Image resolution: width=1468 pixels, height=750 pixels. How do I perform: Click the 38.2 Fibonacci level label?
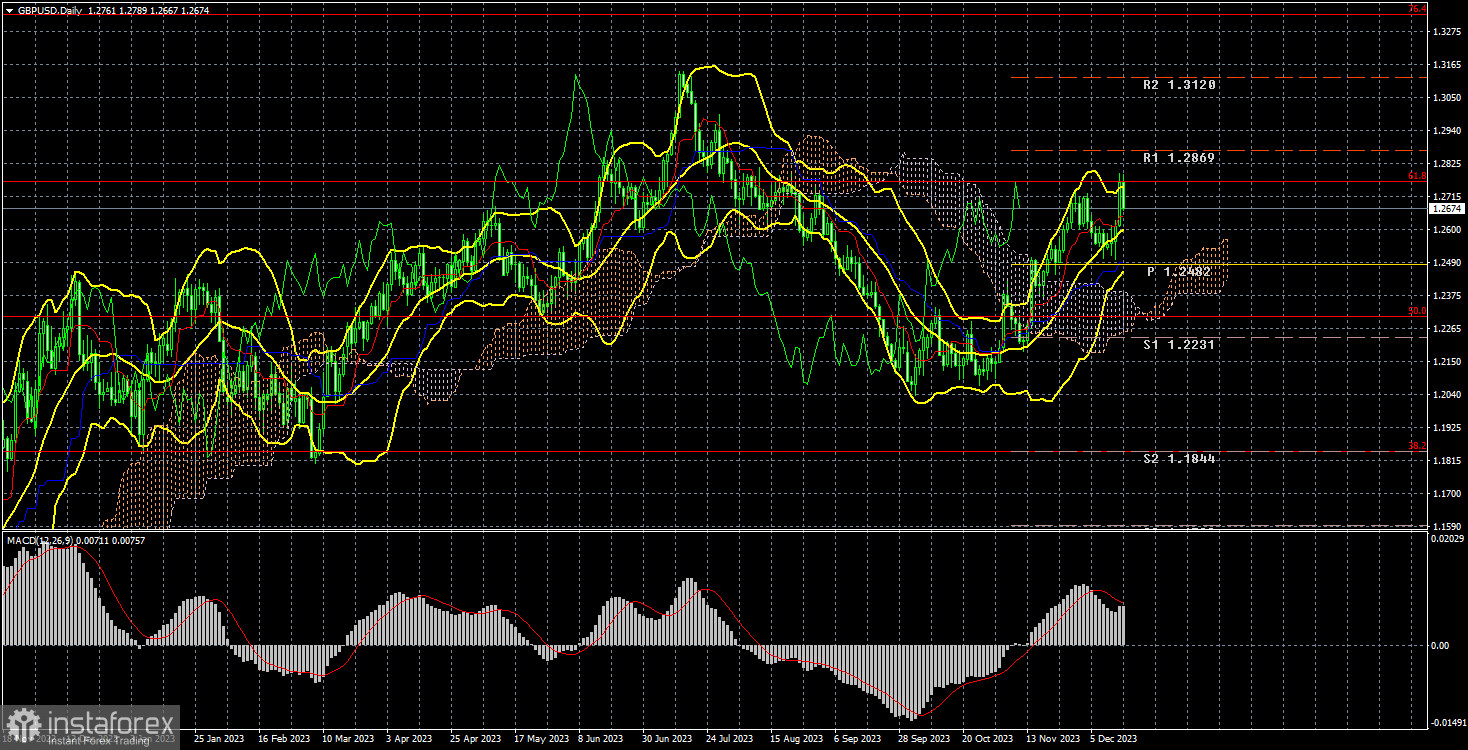tap(1416, 446)
